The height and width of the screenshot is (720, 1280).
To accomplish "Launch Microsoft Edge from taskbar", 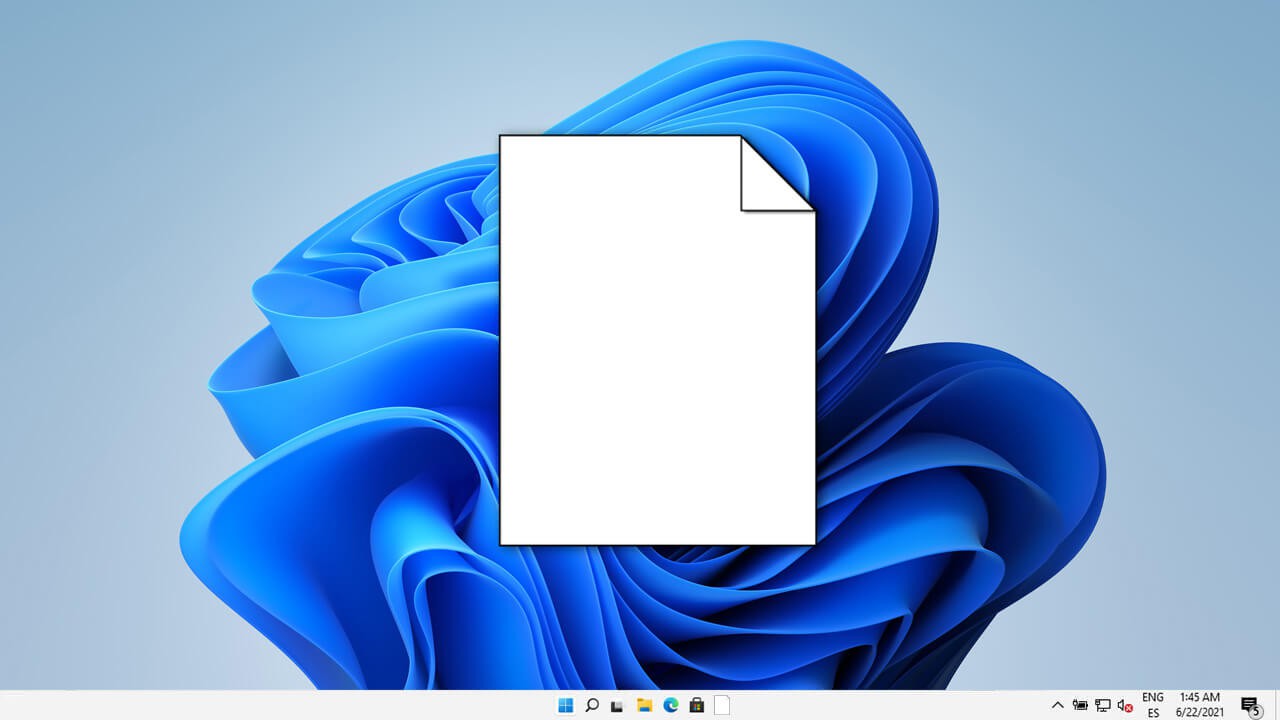I will (670, 705).
